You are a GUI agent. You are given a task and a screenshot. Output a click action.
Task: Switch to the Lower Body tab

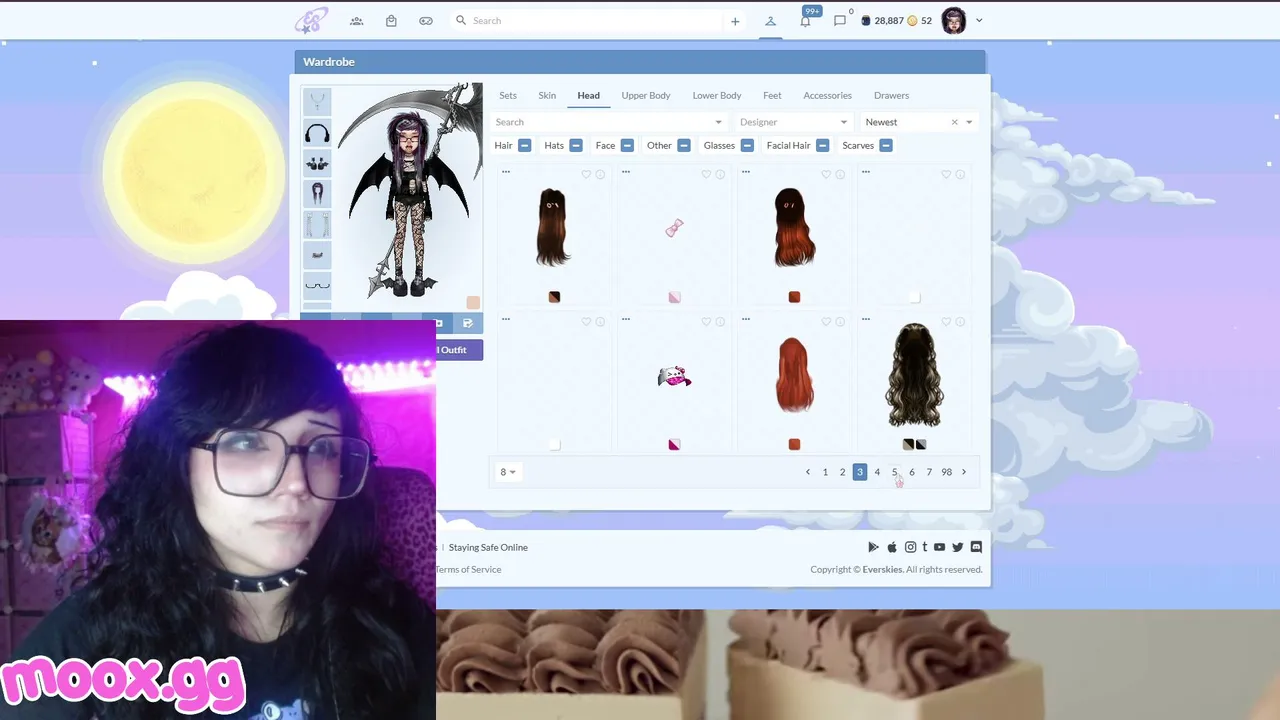pos(717,96)
